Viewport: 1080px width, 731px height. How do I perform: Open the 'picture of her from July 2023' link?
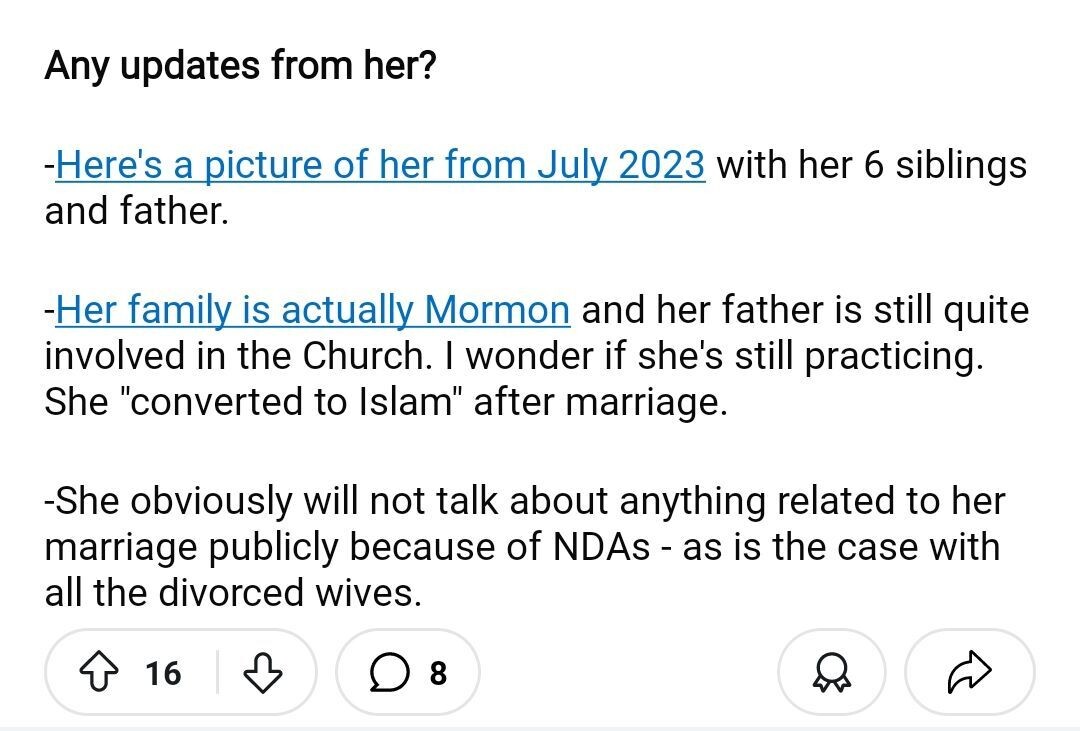pyautogui.click(x=380, y=165)
